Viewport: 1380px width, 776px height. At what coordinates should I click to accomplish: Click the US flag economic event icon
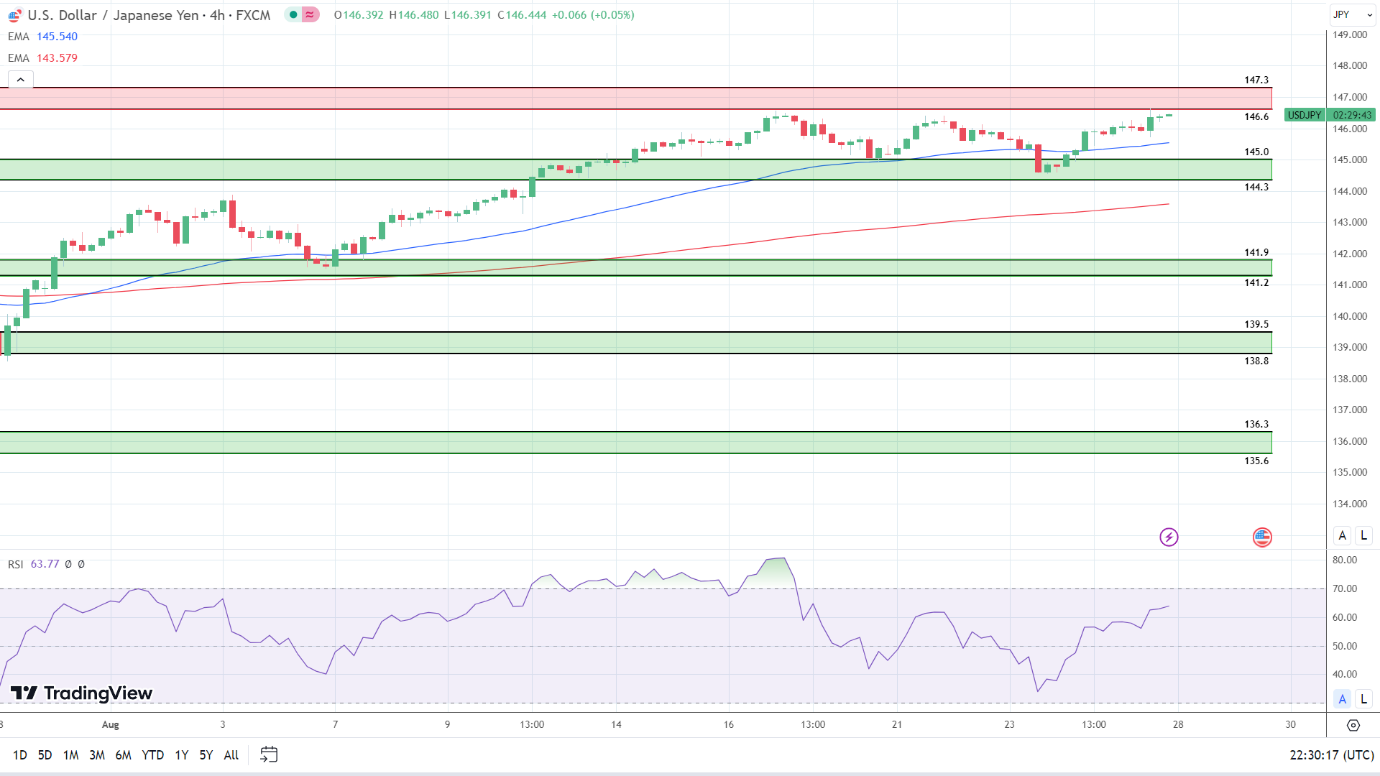[x=1262, y=537]
